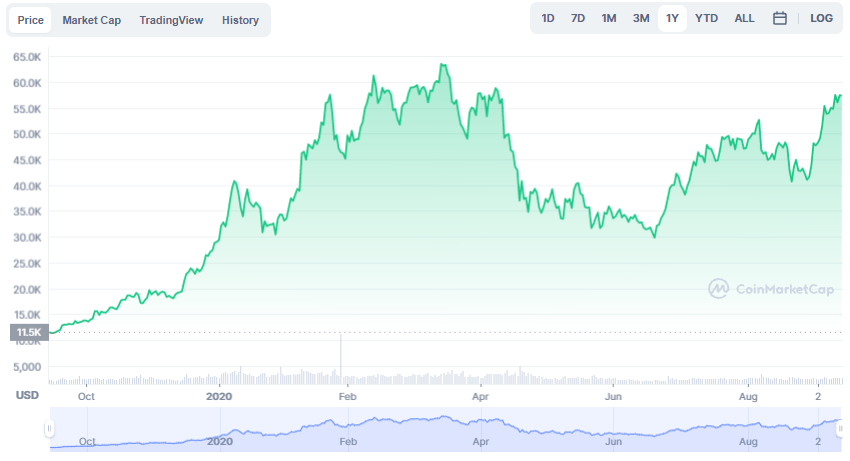Screen dimensions: 850x461
Task: Open the History tab
Action: coord(240,20)
